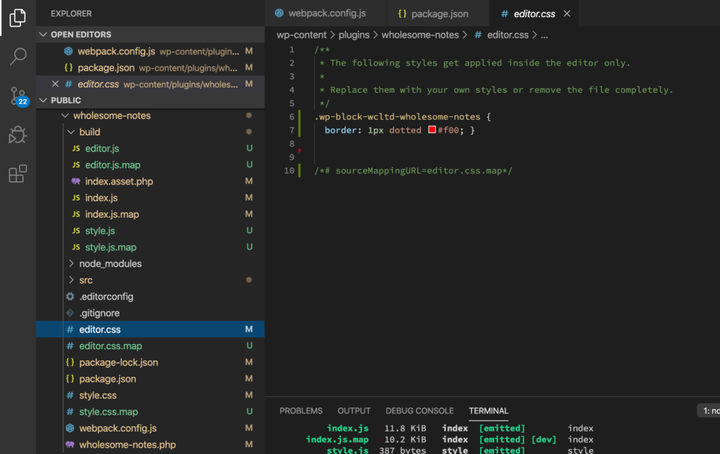Click the sourceMappingURL comment line
720x454 pixels.
[413, 171]
